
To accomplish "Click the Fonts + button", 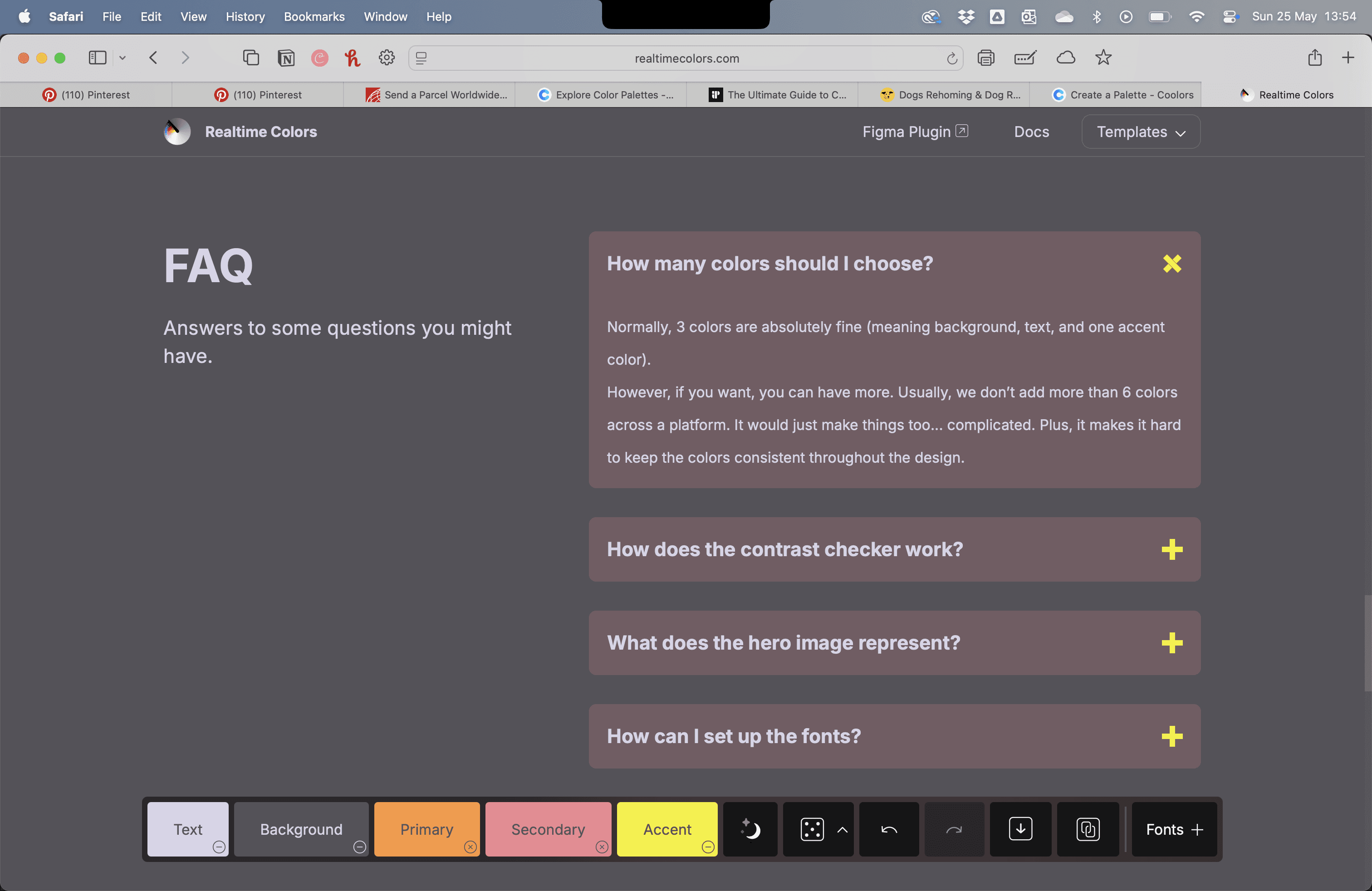I will [1174, 829].
